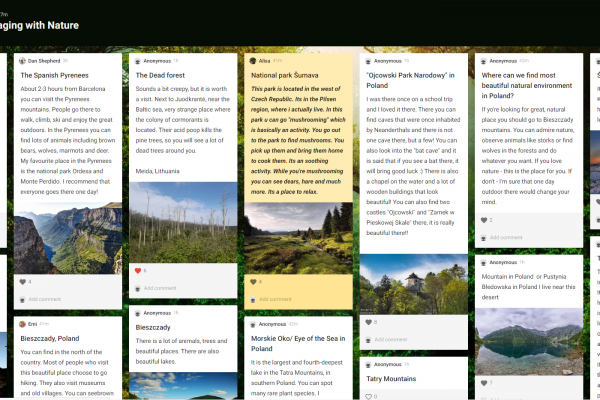Open the Šumava meadow stream photo
Image resolution: width=600 pixels, height=400 pixels.
tap(298, 238)
